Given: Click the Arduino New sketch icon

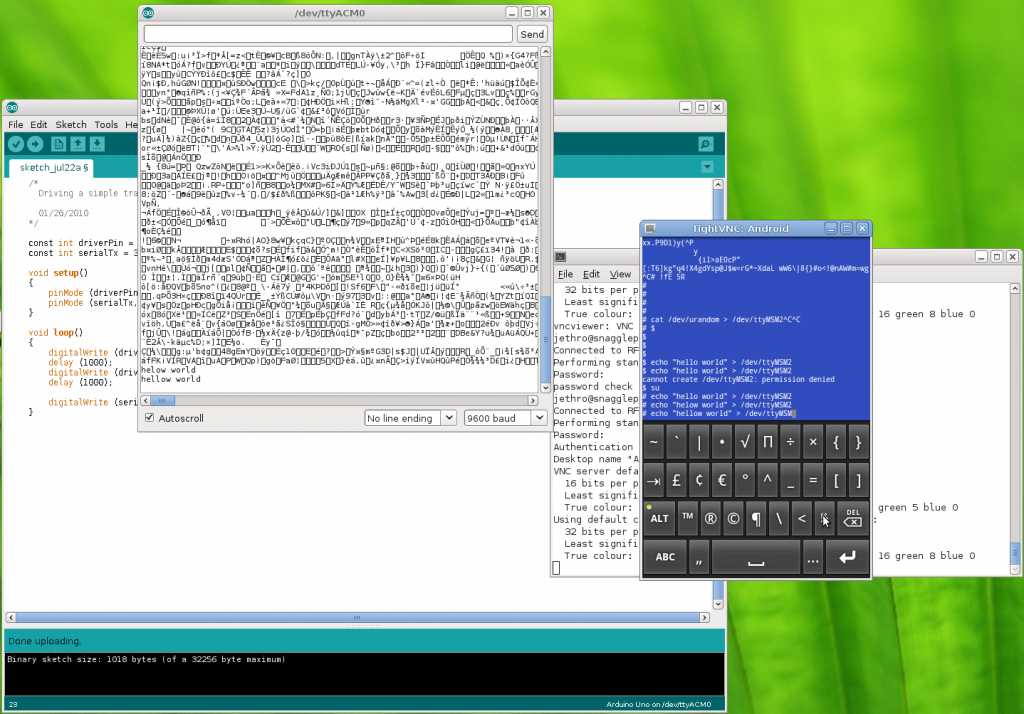Looking at the screenshot, I should [x=58, y=144].
